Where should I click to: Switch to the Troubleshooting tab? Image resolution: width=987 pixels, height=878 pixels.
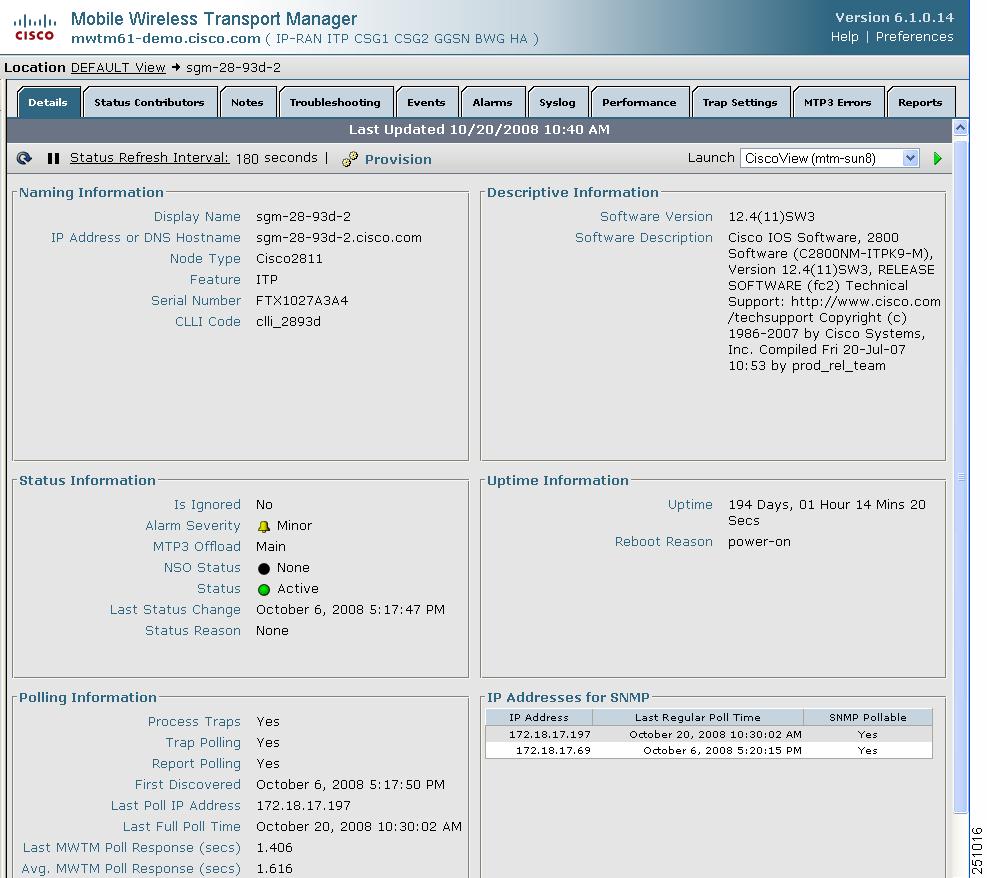click(x=335, y=102)
